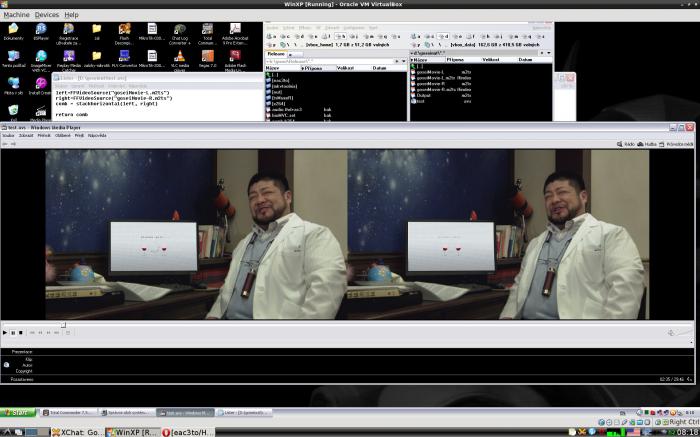This screenshot has height=437, width=700.
Task: Open the Adobe Flash Media desktop icon
Action: (235, 61)
